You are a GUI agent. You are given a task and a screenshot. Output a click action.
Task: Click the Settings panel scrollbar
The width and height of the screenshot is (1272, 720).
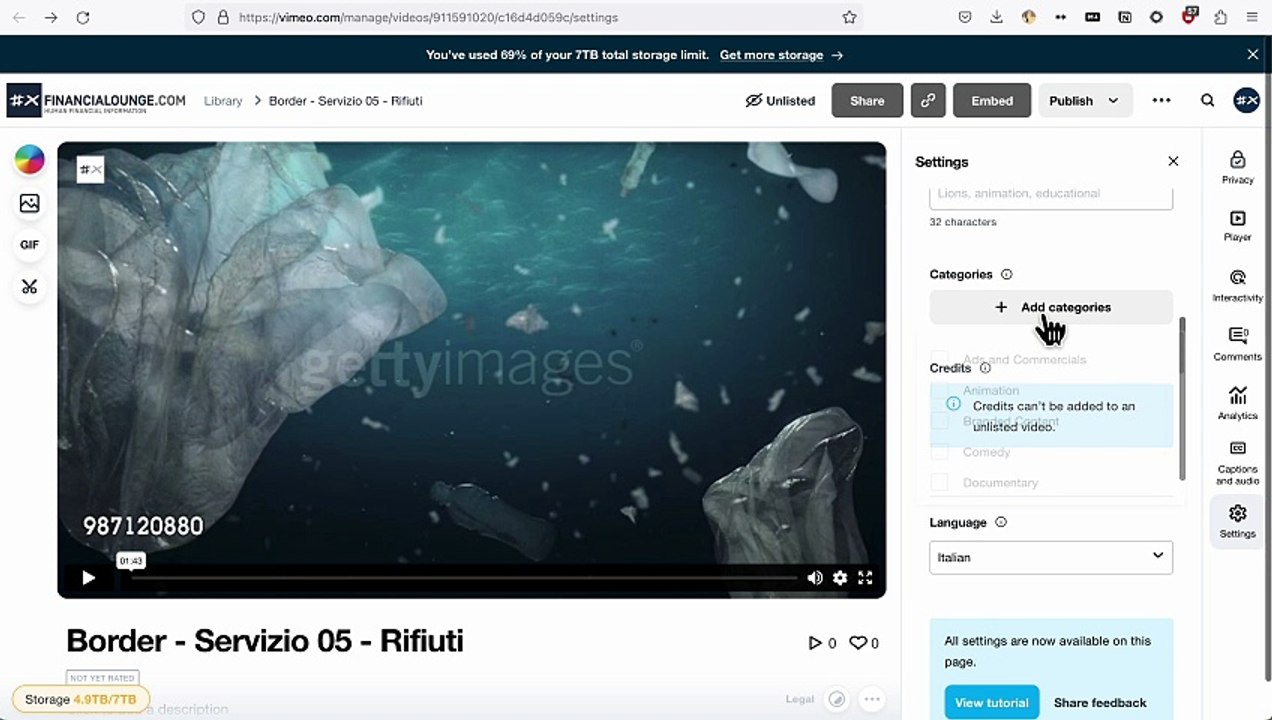(1182, 398)
